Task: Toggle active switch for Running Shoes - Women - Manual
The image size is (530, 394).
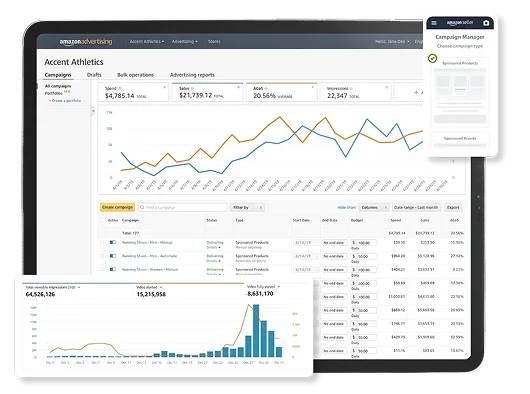Action: pos(113,269)
